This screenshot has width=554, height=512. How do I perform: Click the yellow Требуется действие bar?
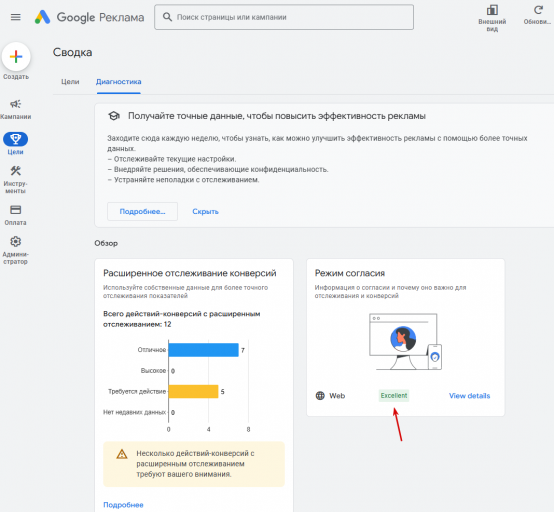(193, 392)
